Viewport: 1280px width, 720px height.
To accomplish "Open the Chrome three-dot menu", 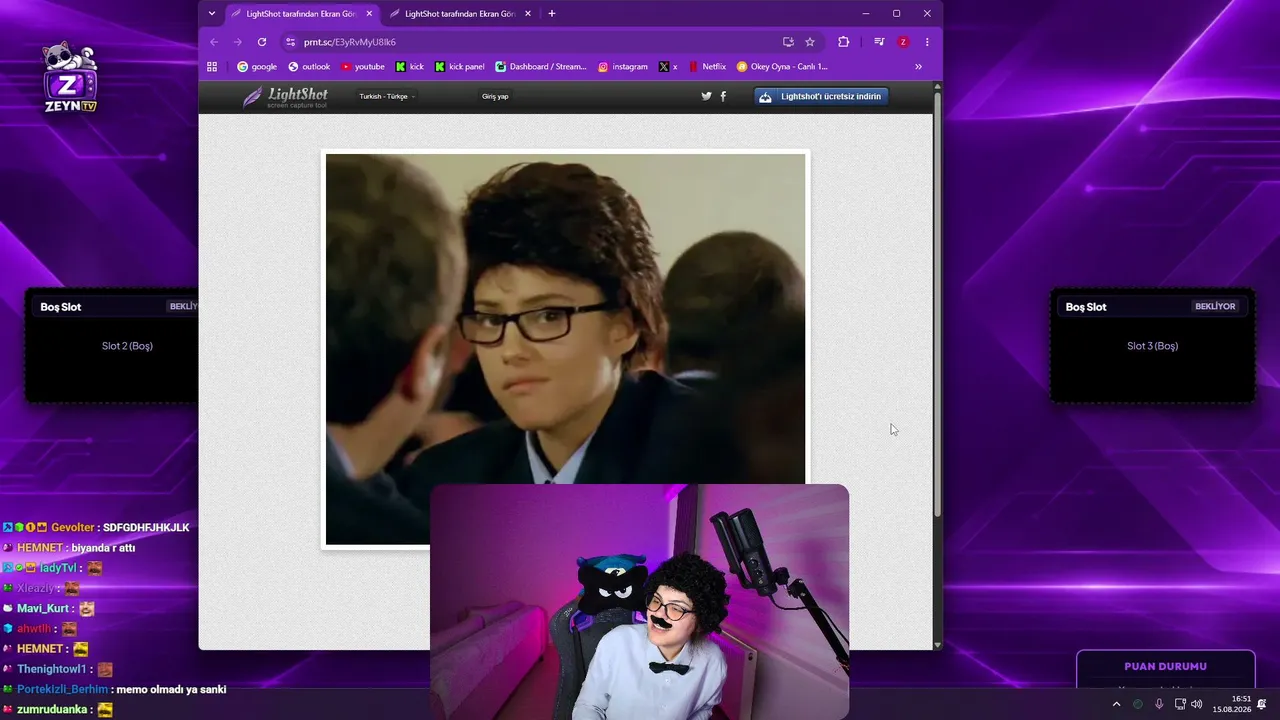I will [927, 42].
